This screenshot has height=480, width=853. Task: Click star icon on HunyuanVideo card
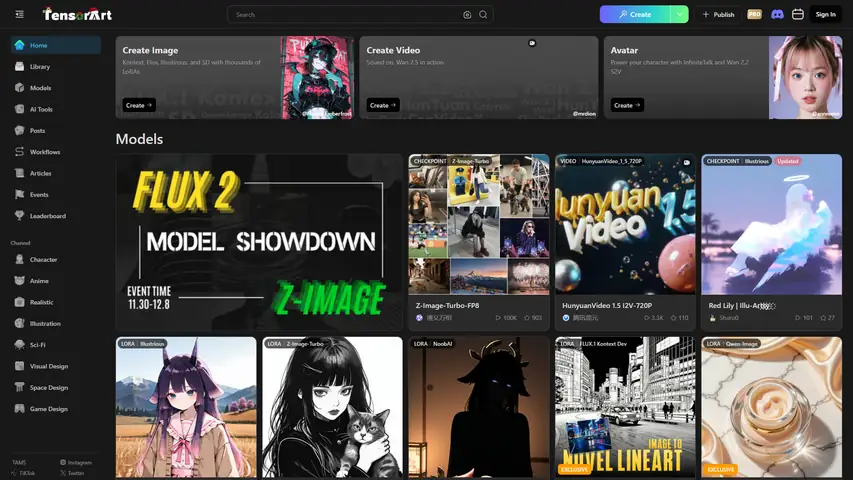(673, 318)
